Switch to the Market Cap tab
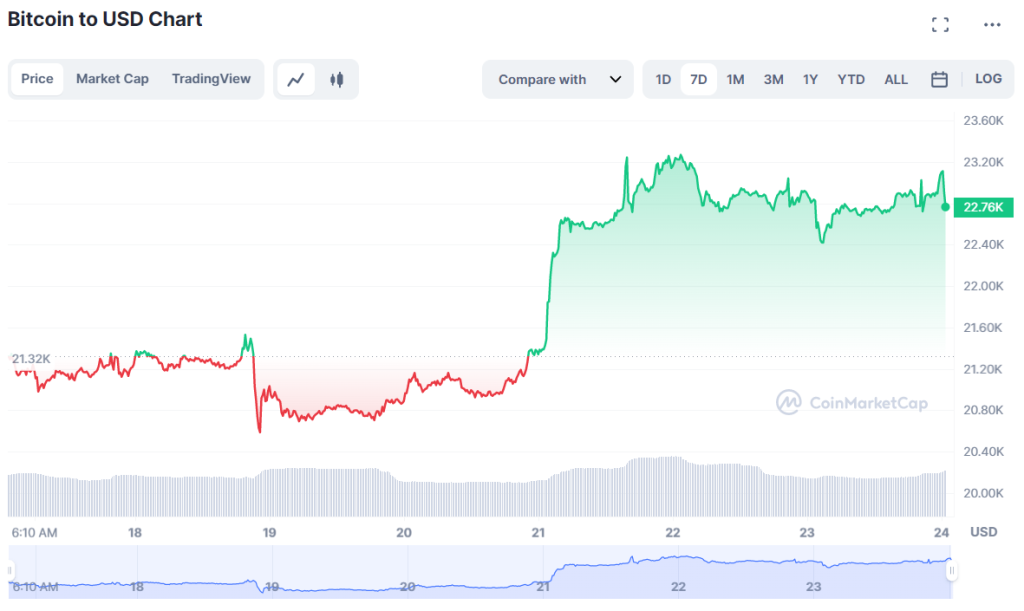The image size is (1024, 611). coord(112,78)
